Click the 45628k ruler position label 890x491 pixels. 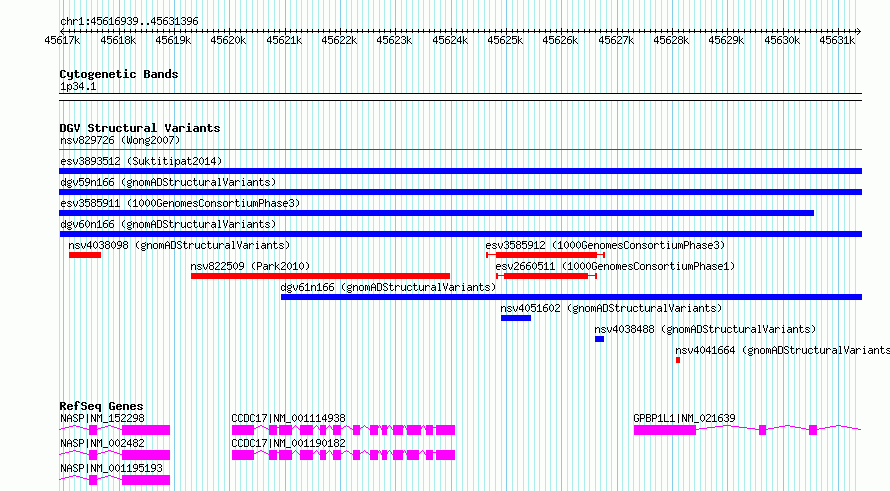pyautogui.click(x=671, y=41)
